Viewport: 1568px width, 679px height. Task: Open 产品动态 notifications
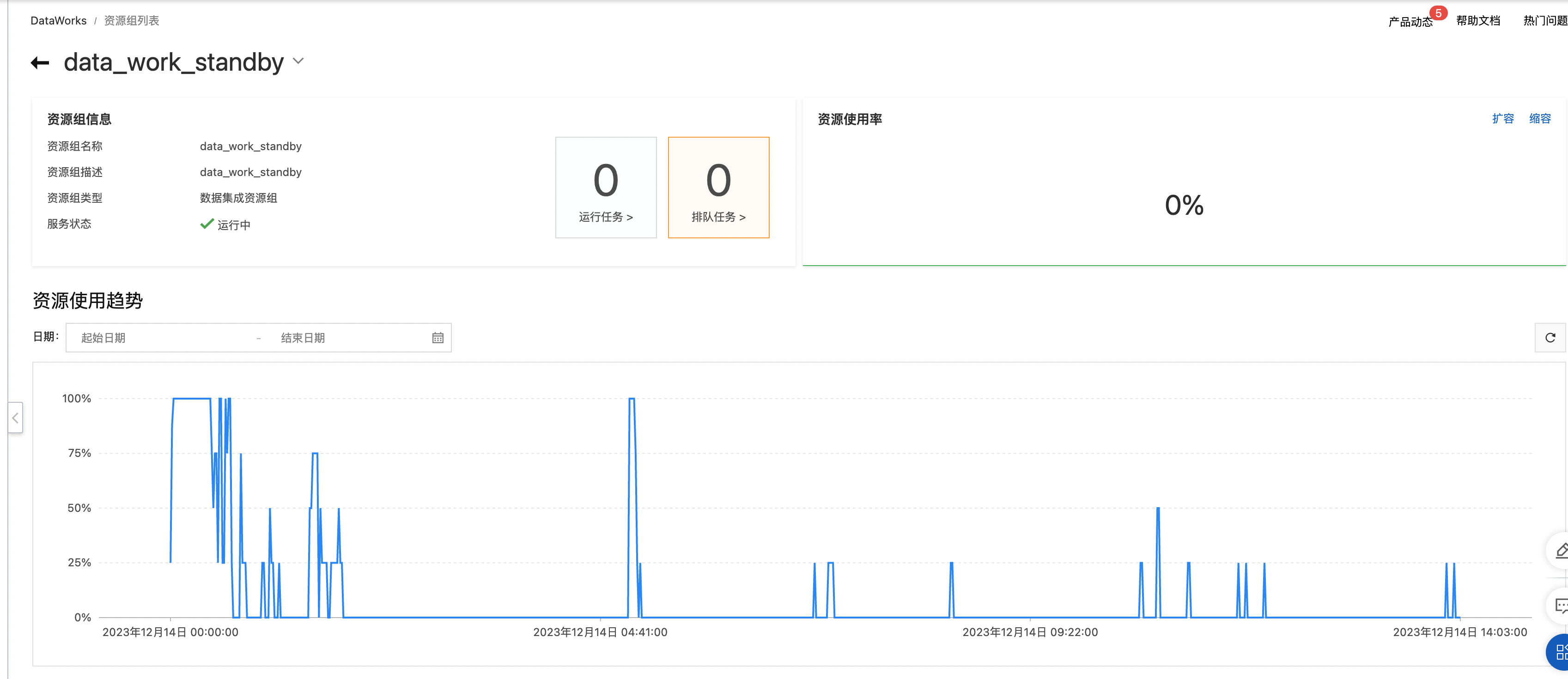coord(1410,22)
